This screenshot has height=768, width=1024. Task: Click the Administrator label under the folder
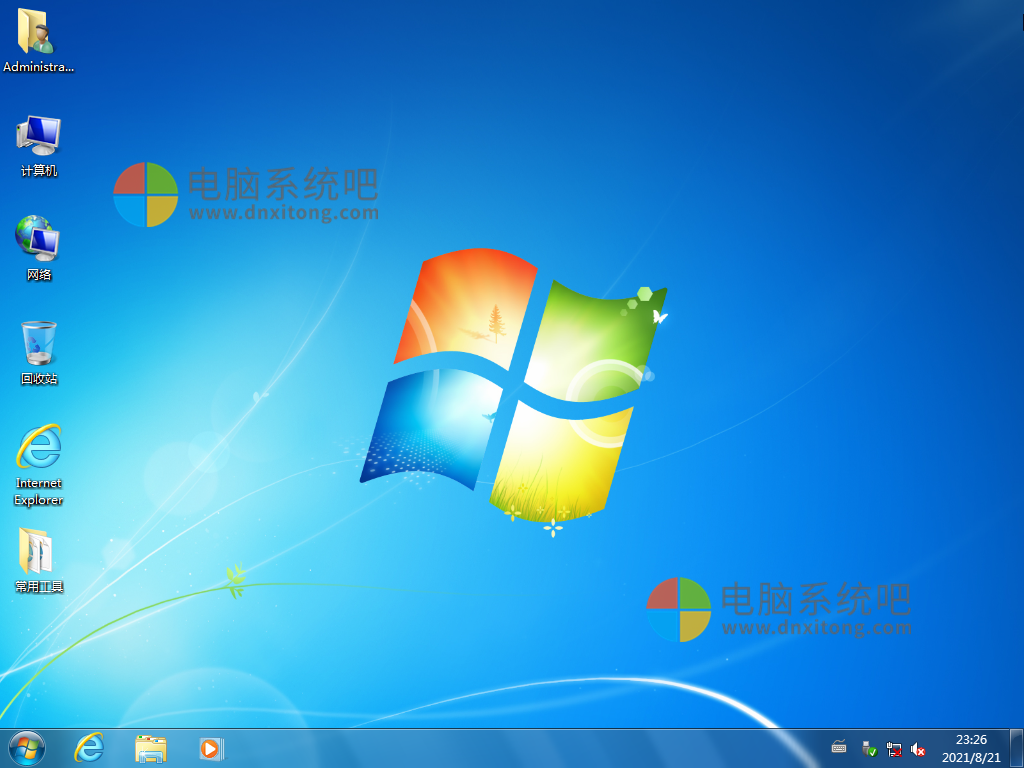37,67
